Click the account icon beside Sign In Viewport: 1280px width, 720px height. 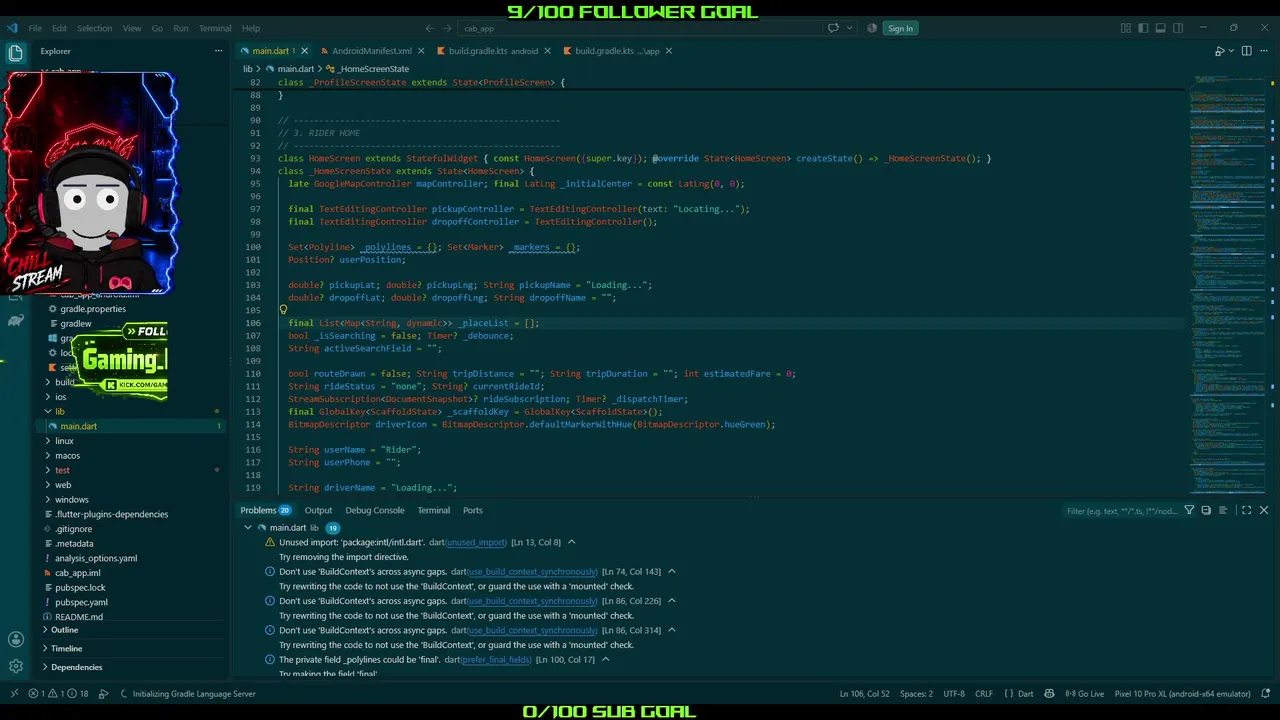(x=872, y=28)
